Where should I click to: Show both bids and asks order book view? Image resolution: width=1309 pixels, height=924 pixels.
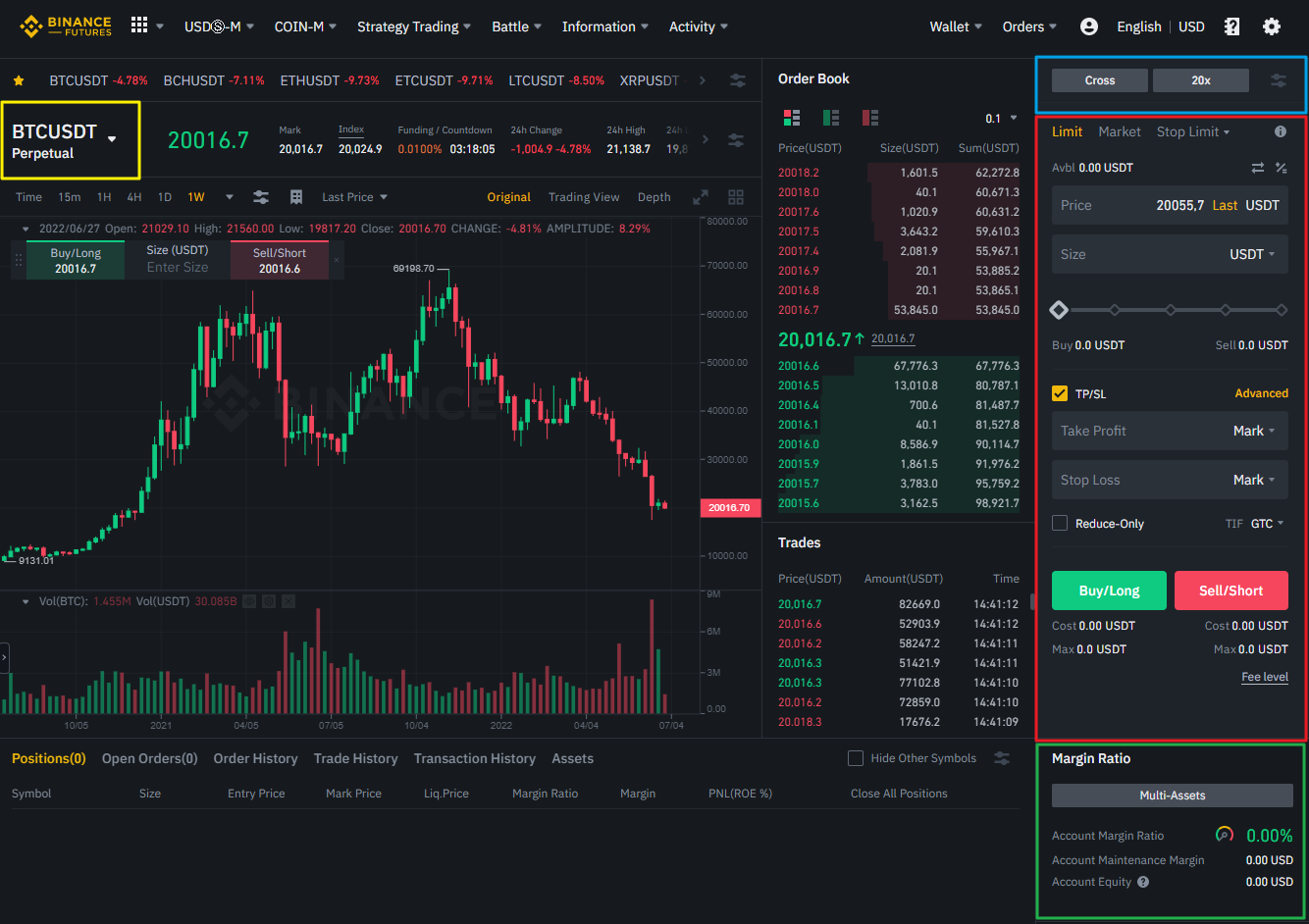click(792, 118)
